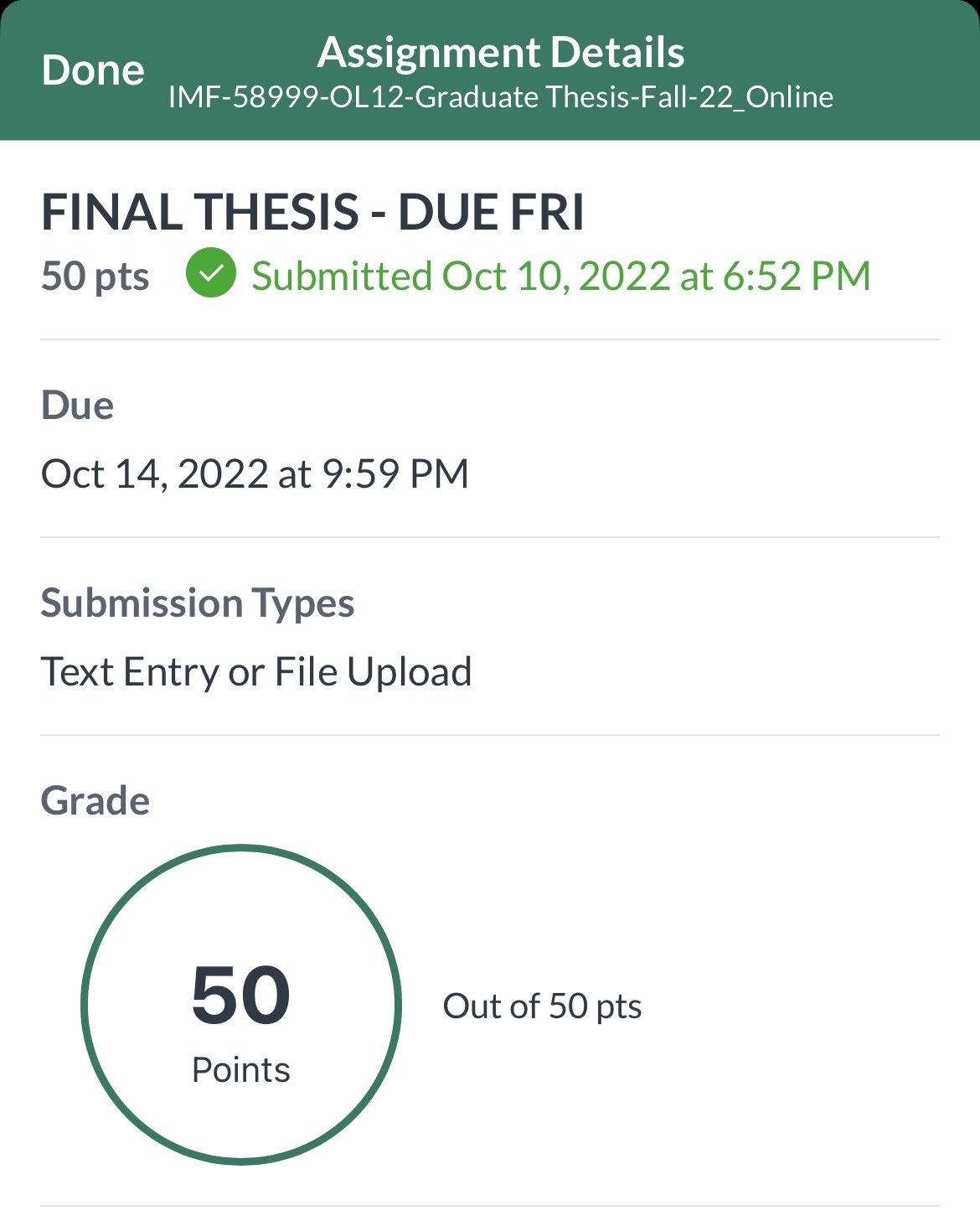The width and height of the screenshot is (980, 1226).
Task: Click the Graduate Thesis-Fall-22_Online course text
Action: [624, 97]
